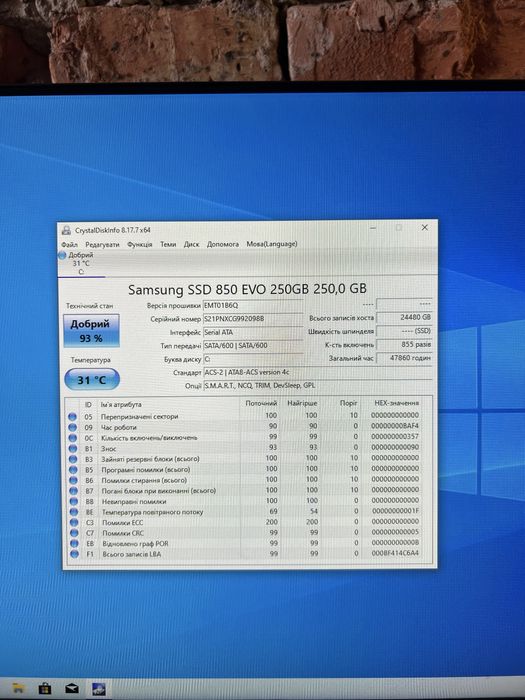Image resolution: width=525 pixels, height=700 pixels.
Task: Click status dot for EB Відновлено граф POR
Action: coord(74,544)
